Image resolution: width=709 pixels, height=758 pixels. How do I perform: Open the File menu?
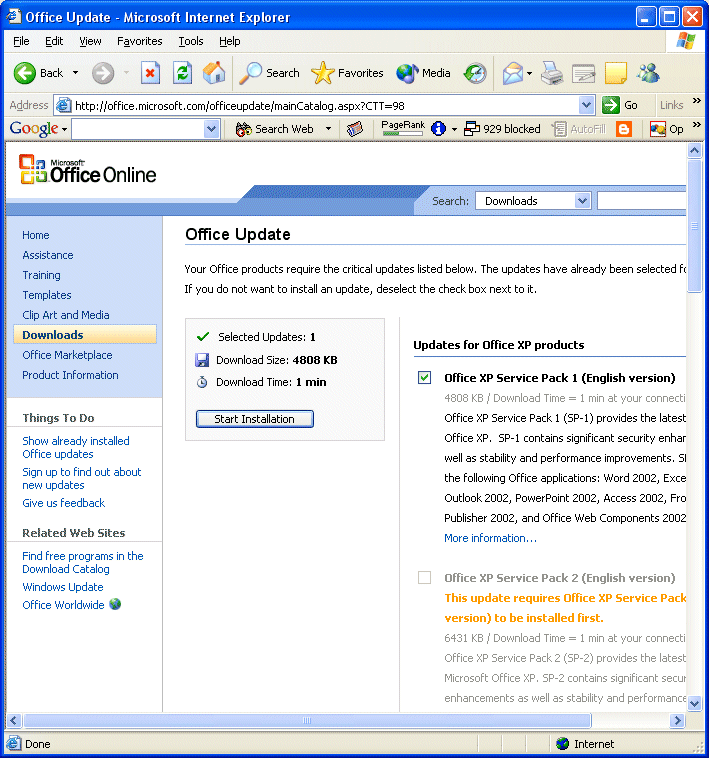tap(21, 42)
